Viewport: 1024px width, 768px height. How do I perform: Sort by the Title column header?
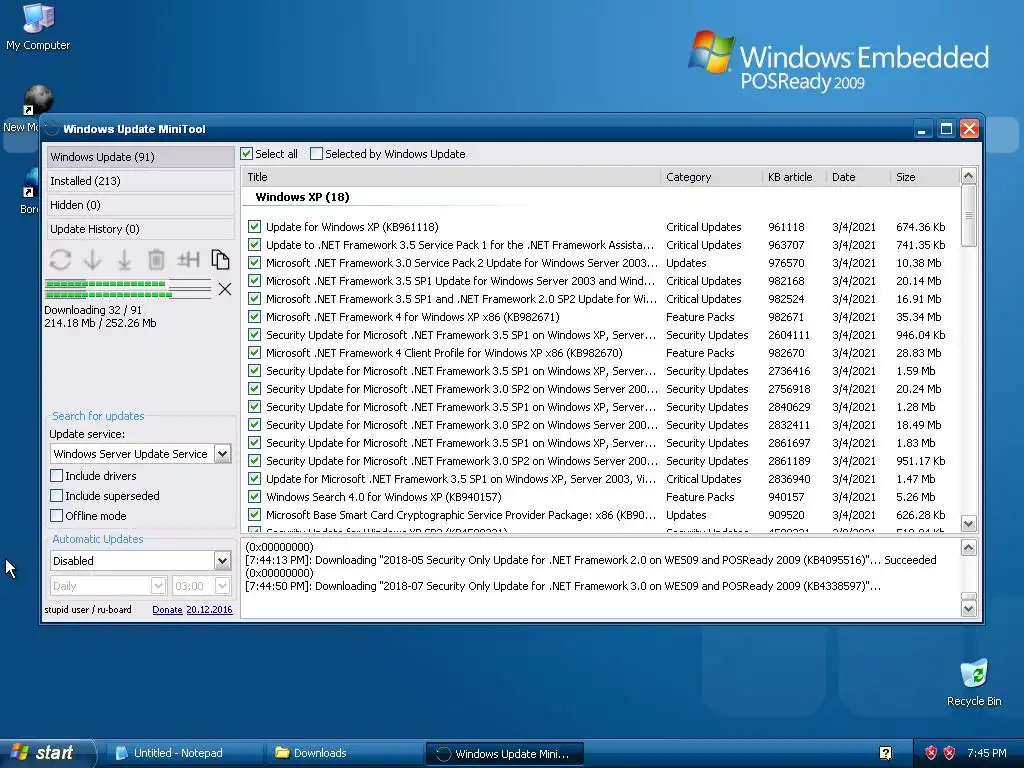point(451,177)
